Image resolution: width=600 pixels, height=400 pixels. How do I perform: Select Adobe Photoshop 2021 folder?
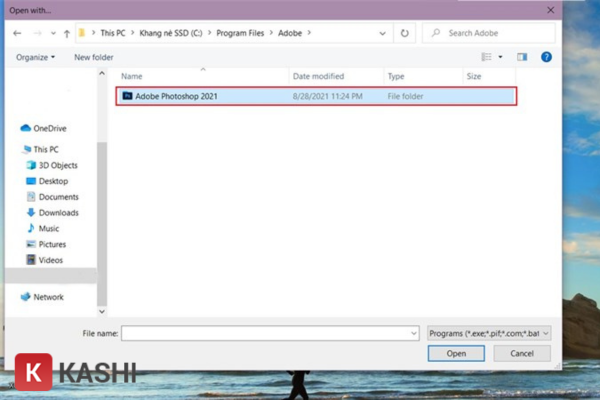pyautogui.click(x=316, y=96)
